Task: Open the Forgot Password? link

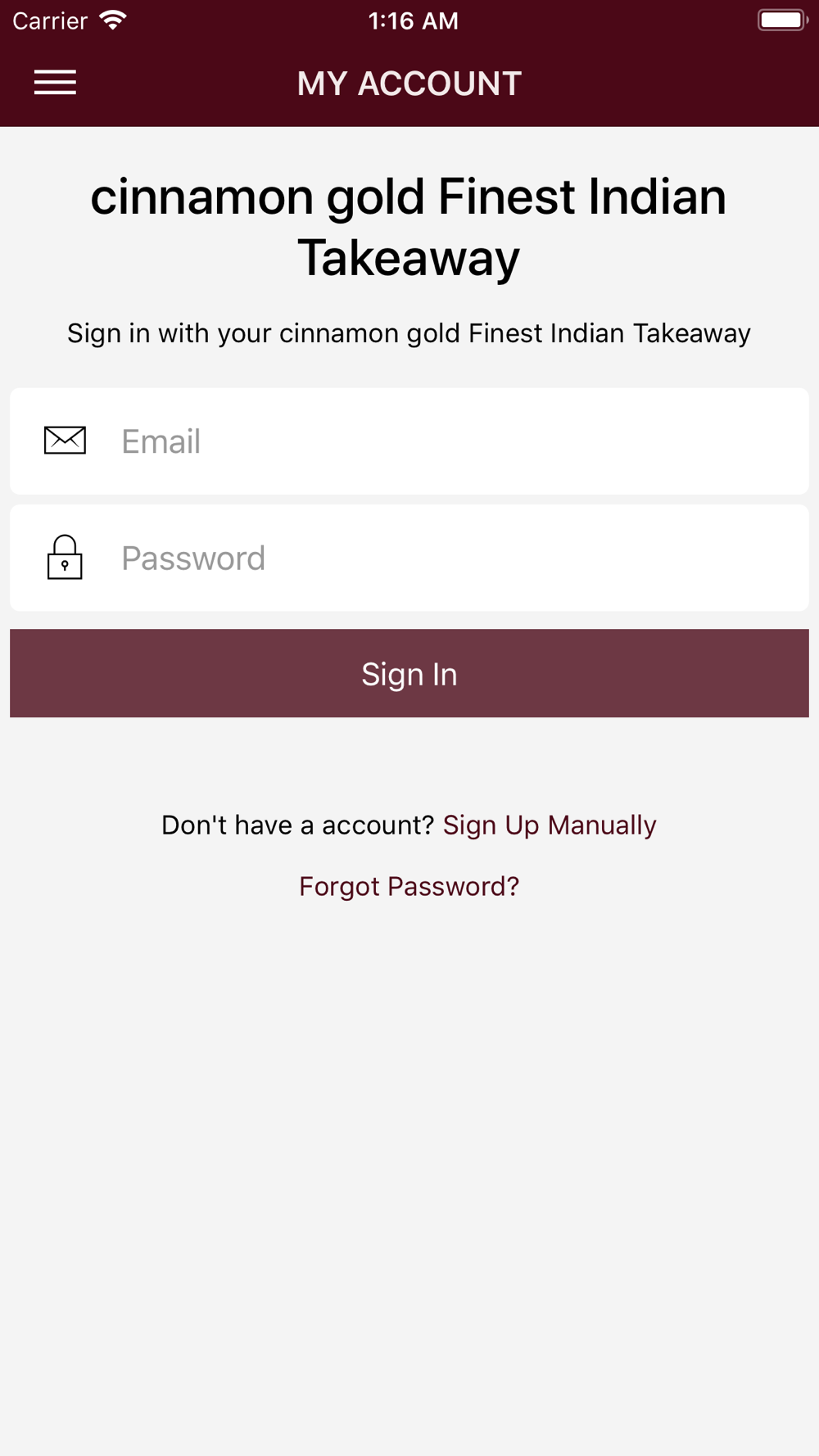Action: click(x=409, y=887)
